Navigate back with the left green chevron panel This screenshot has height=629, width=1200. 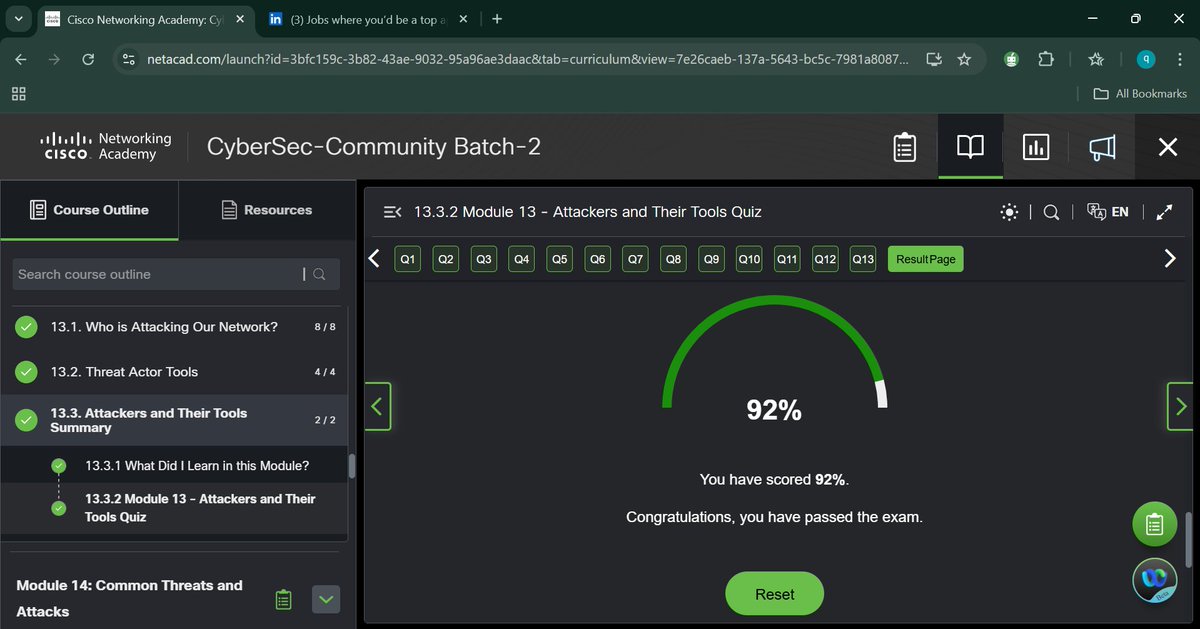tap(378, 406)
